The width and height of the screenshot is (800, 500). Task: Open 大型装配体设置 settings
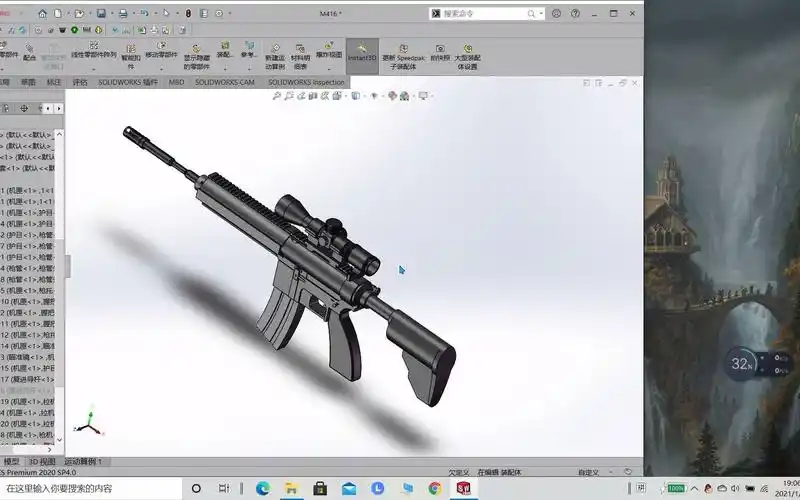pyautogui.click(x=467, y=57)
